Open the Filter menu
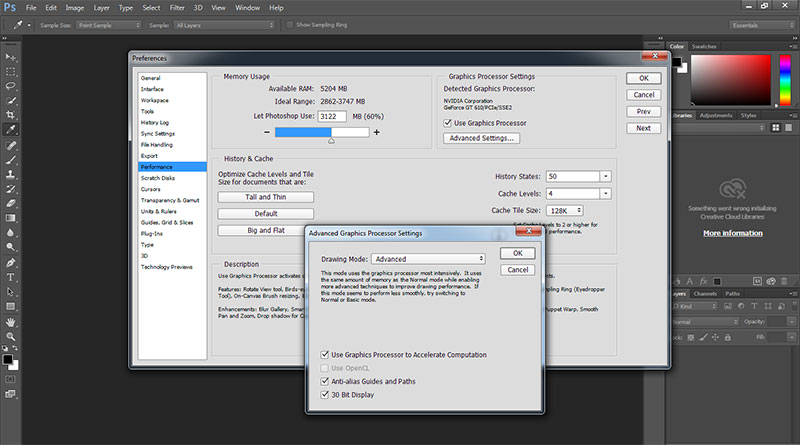This screenshot has width=800, height=445. pos(177,8)
